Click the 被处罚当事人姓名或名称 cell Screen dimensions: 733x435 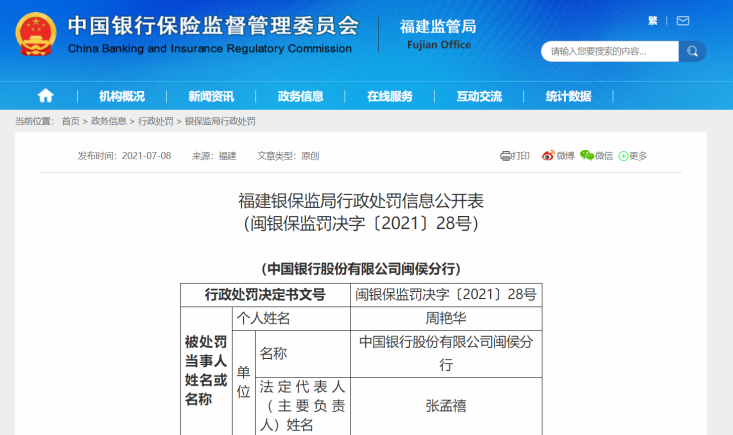pyautogui.click(x=206, y=371)
